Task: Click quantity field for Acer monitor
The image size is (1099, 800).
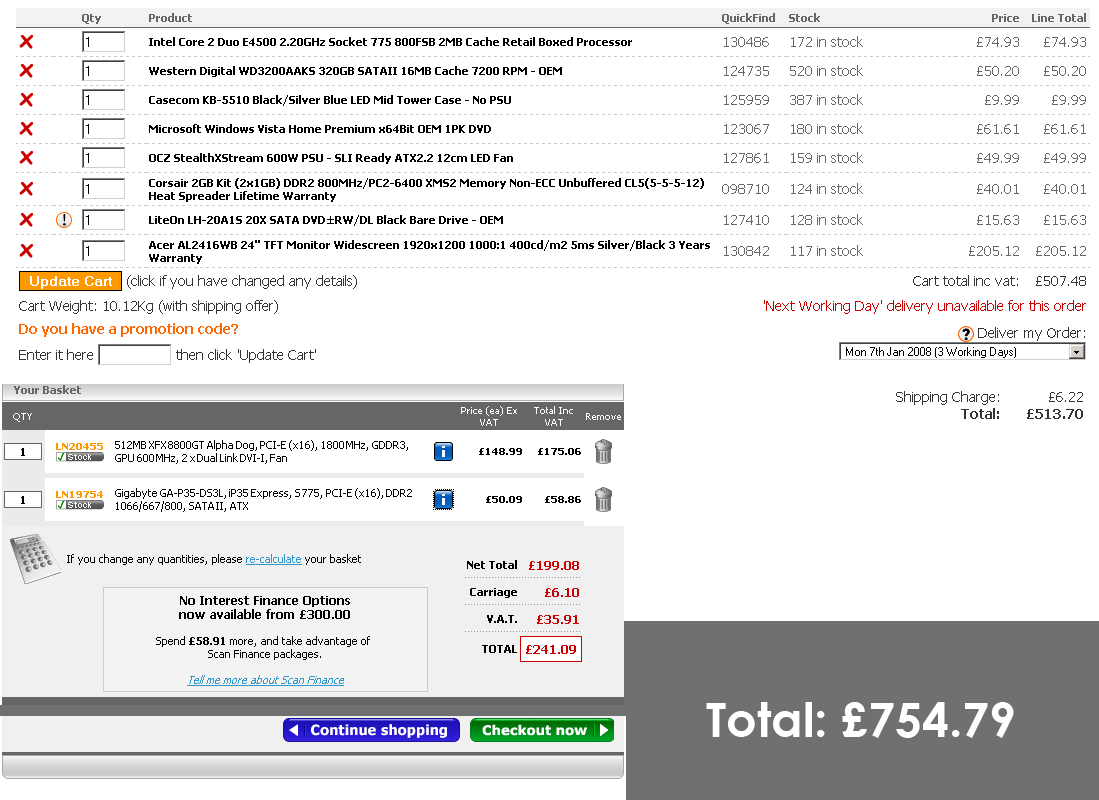Action: 104,250
